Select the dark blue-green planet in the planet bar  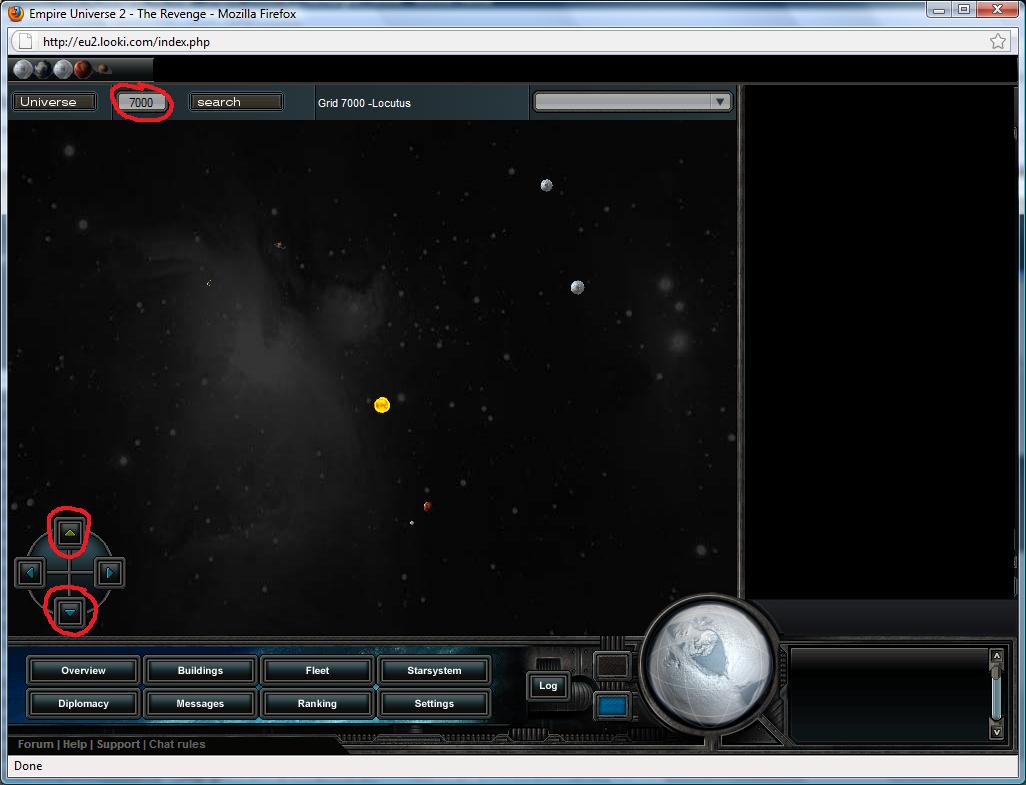[x=43, y=69]
